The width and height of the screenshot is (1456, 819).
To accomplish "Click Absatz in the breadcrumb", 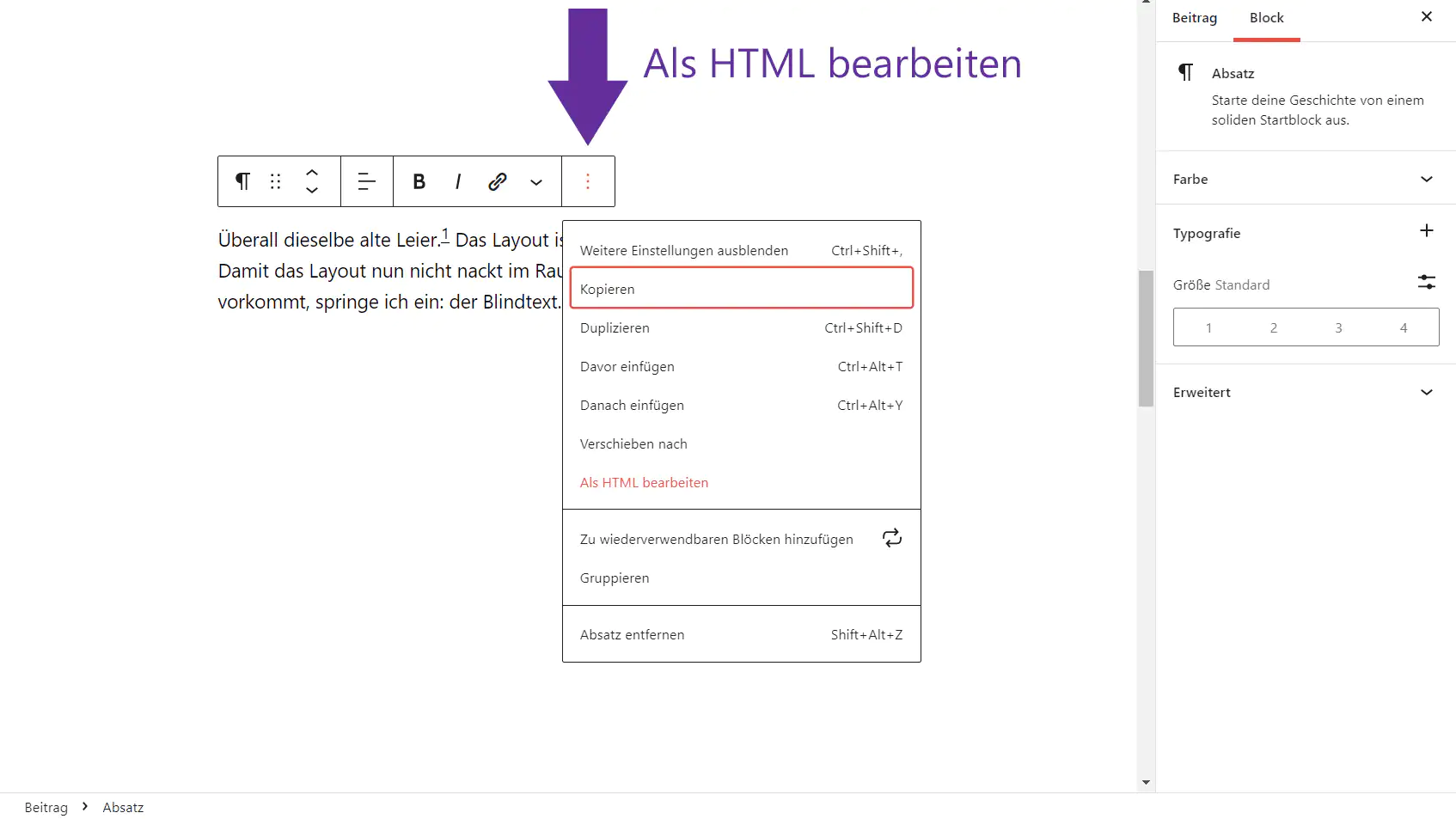I will point(123,807).
